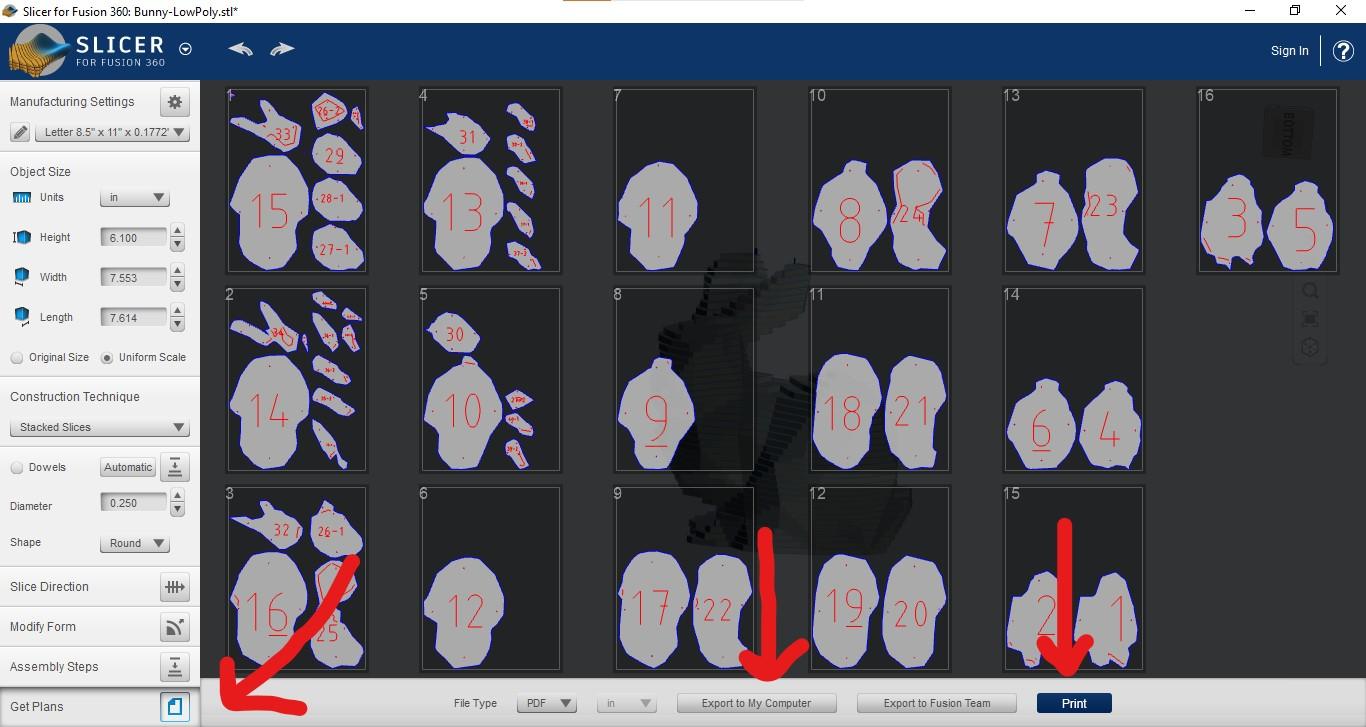Edit the material with the pencil icon
1366x727 pixels.
click(x=20, y=132)
